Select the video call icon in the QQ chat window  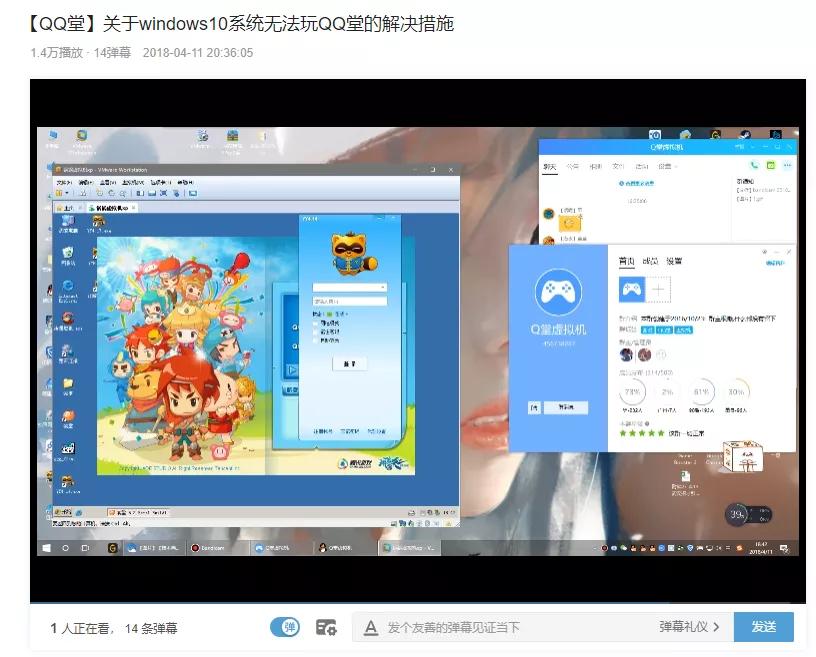tap(755, 165)
